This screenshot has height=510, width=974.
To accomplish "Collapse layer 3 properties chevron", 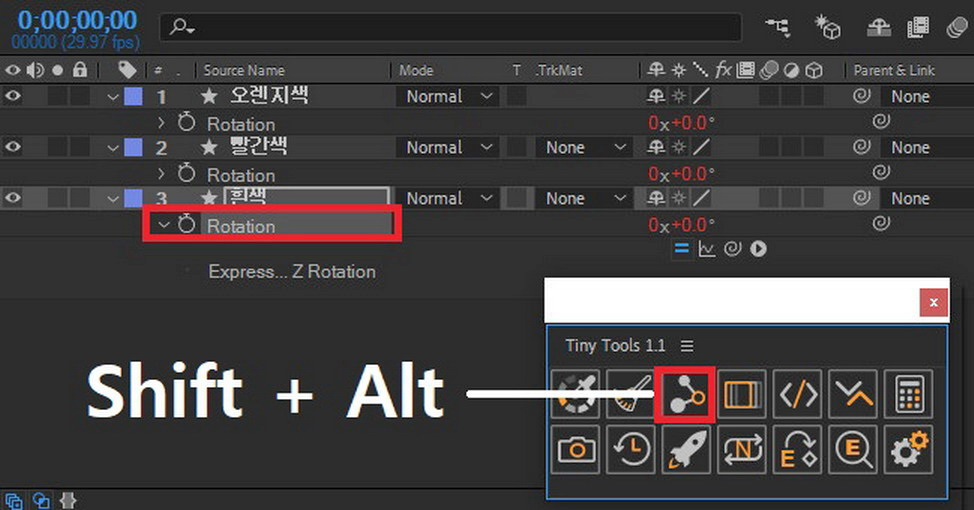I will tap(112, 199).
